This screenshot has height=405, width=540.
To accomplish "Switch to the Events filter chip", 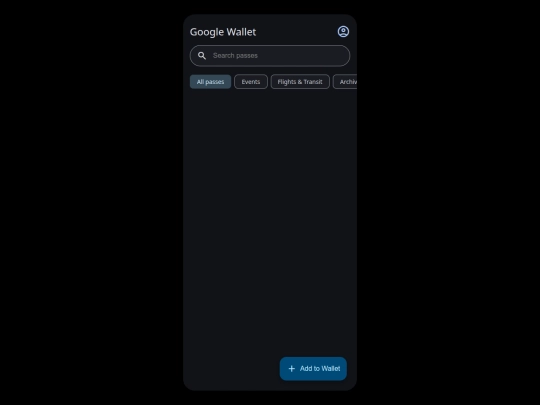I will [x=251, y=82].
